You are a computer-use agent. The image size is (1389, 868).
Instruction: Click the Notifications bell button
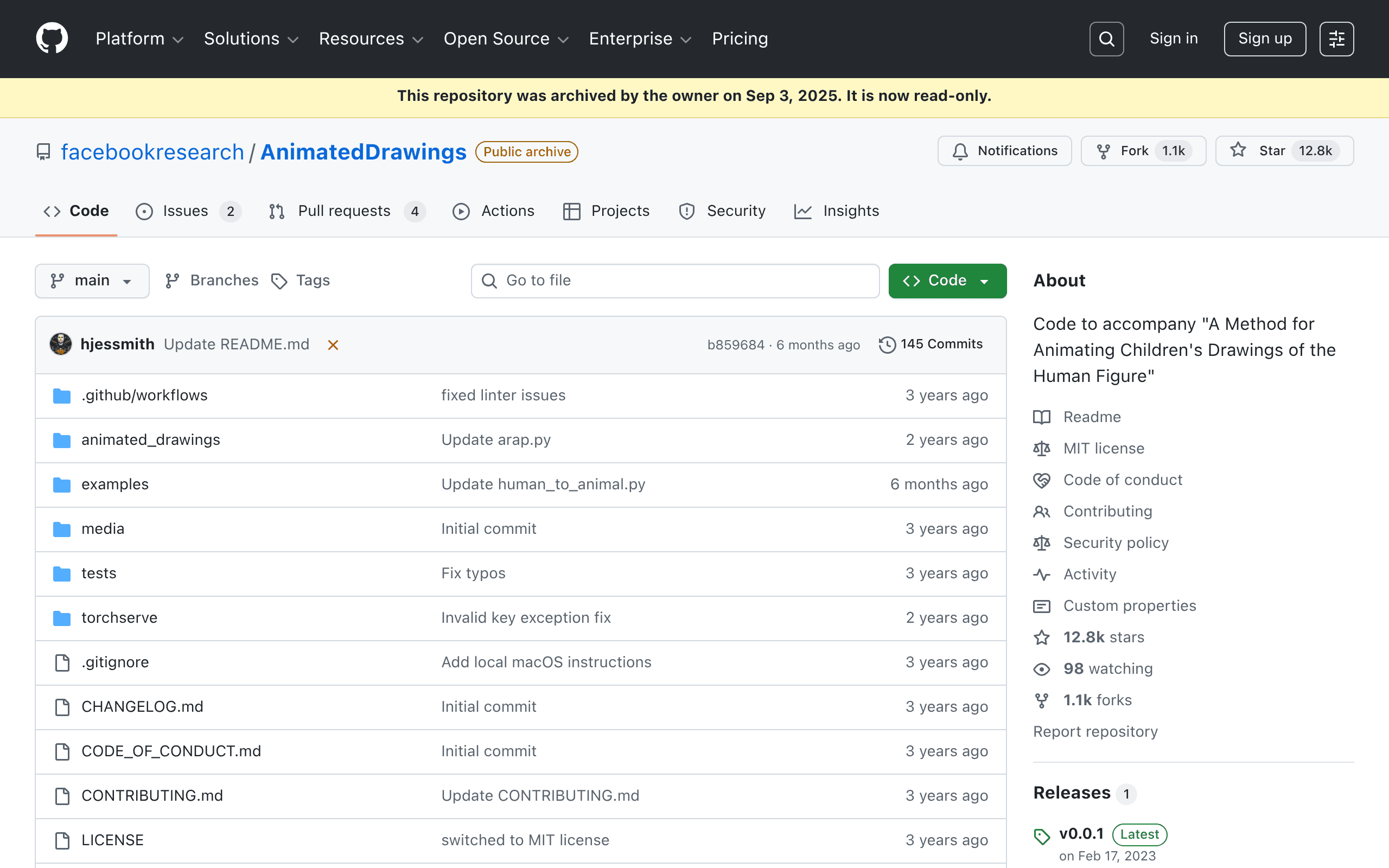pyautogui.click(x=1004, y=151)
